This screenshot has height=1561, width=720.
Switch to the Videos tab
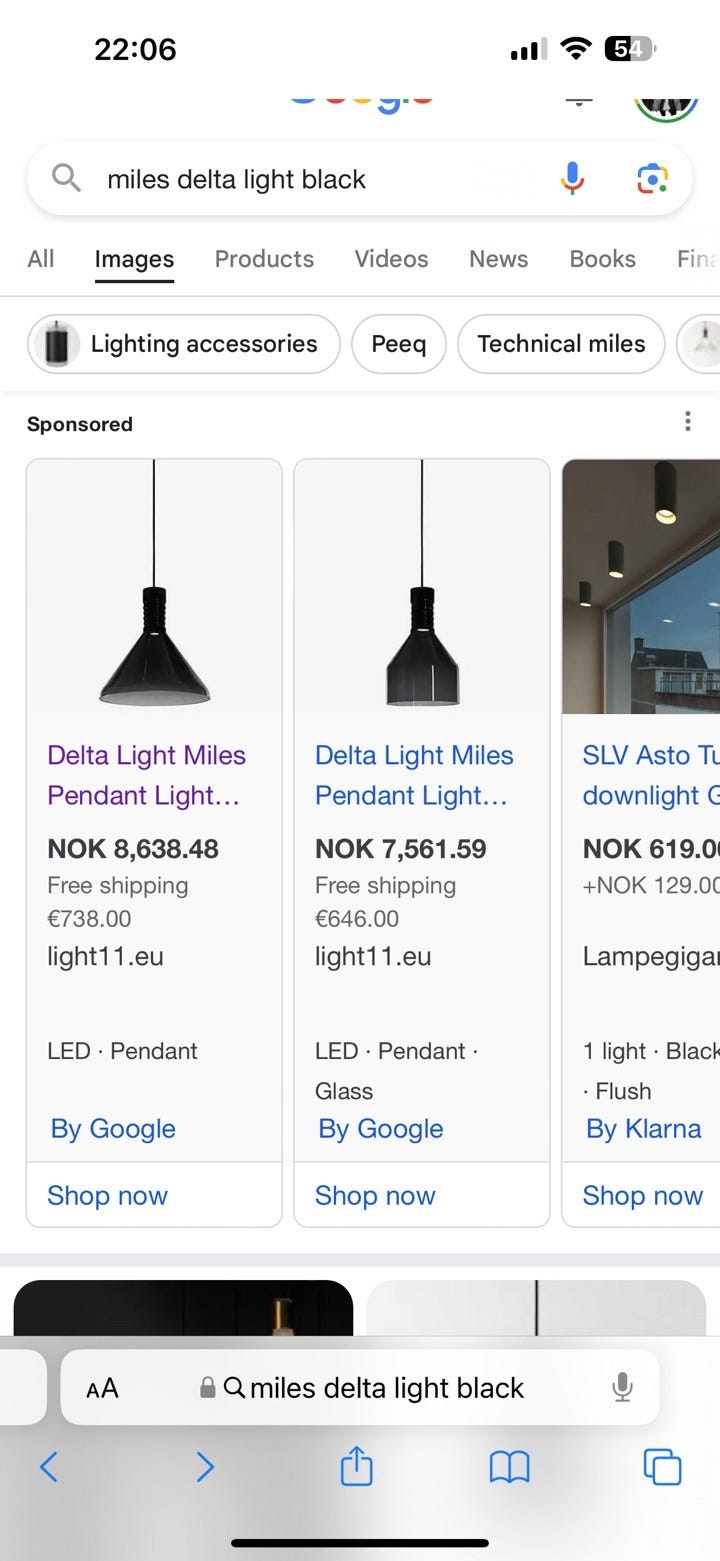[x=391, y=259]
